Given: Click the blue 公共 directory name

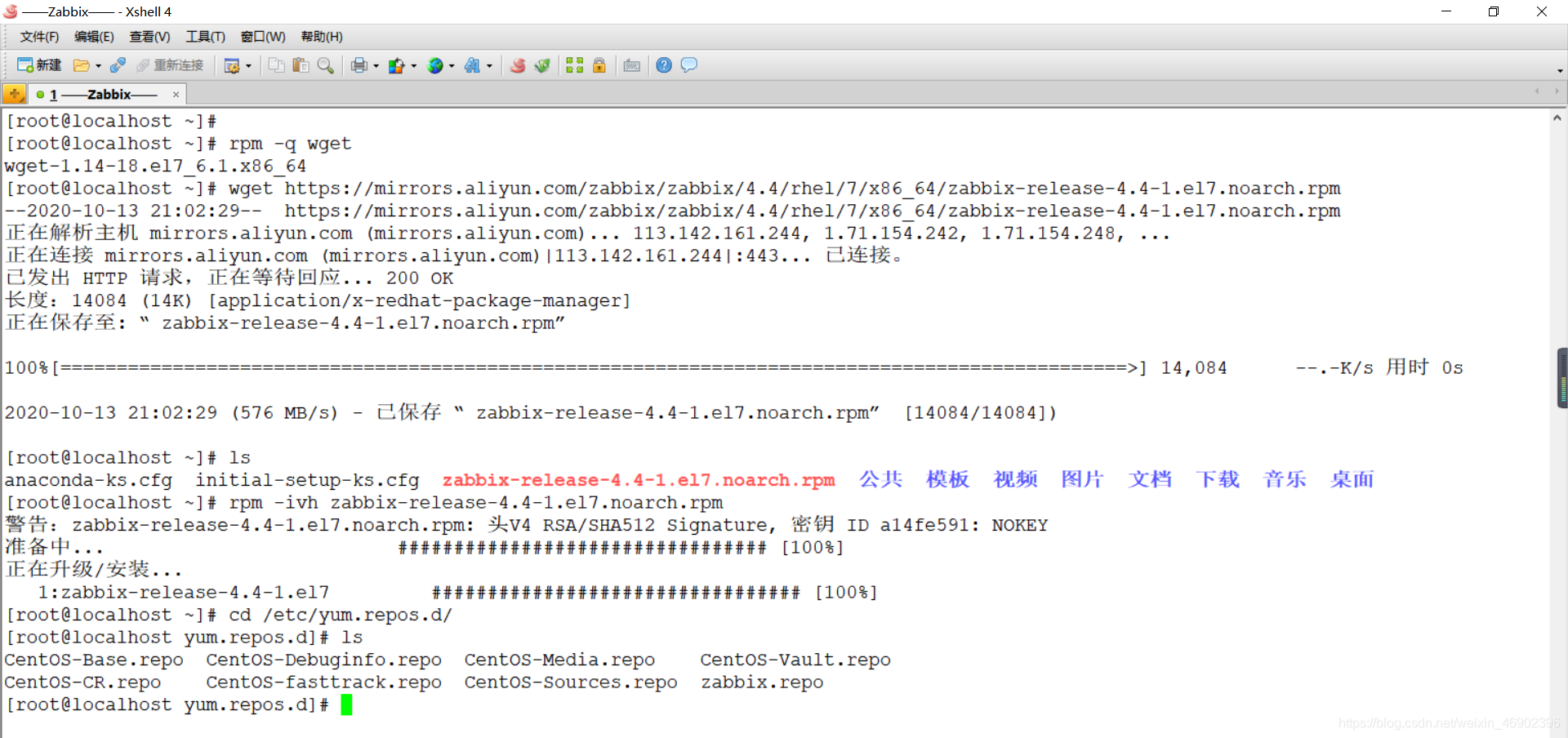Looking at the screenshot, I should 880,479.
